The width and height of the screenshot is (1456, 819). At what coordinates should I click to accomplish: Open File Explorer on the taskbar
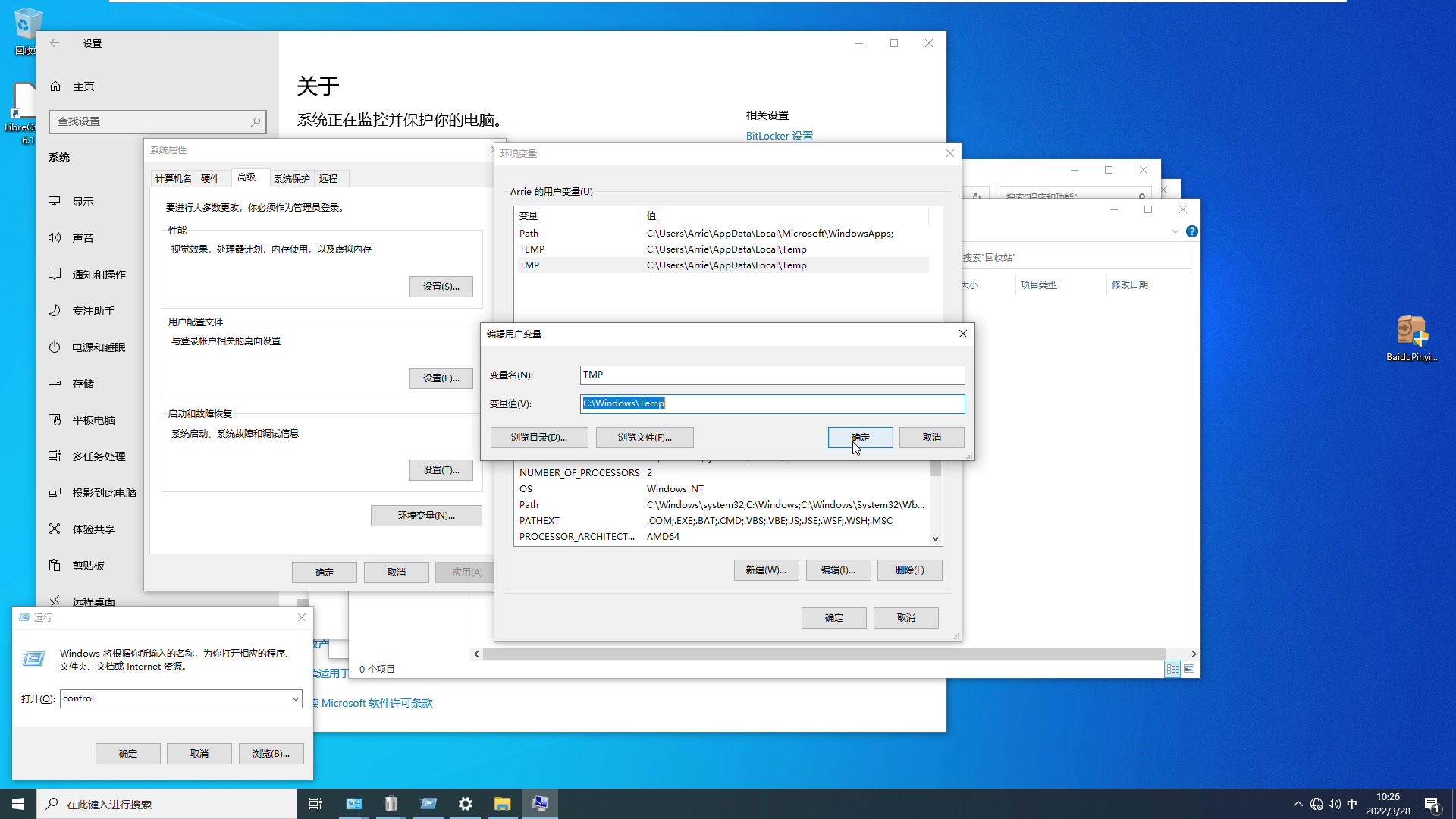pyautogui.click(x=502, y=804)
